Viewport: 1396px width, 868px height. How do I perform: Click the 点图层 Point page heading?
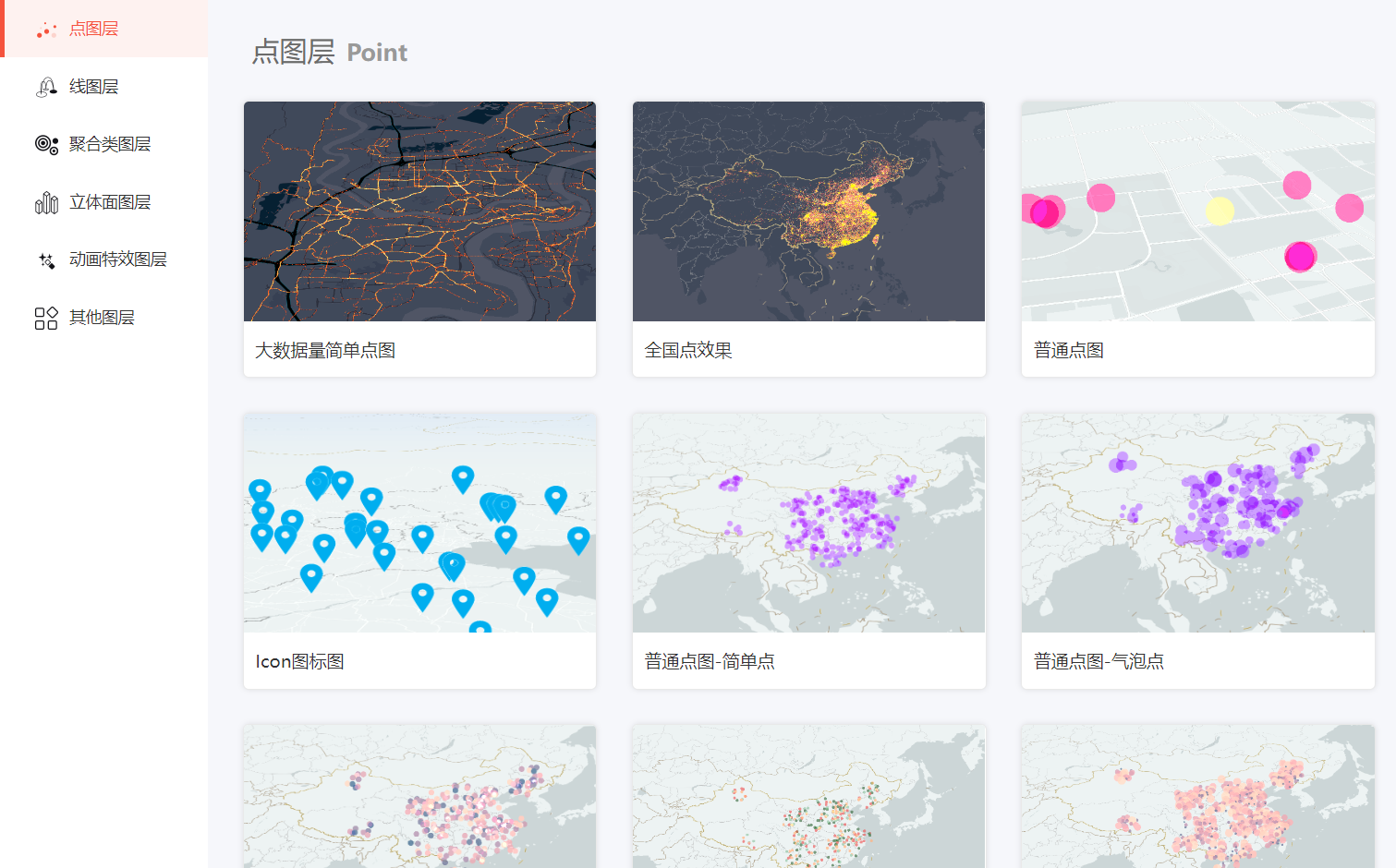(330, 52)
